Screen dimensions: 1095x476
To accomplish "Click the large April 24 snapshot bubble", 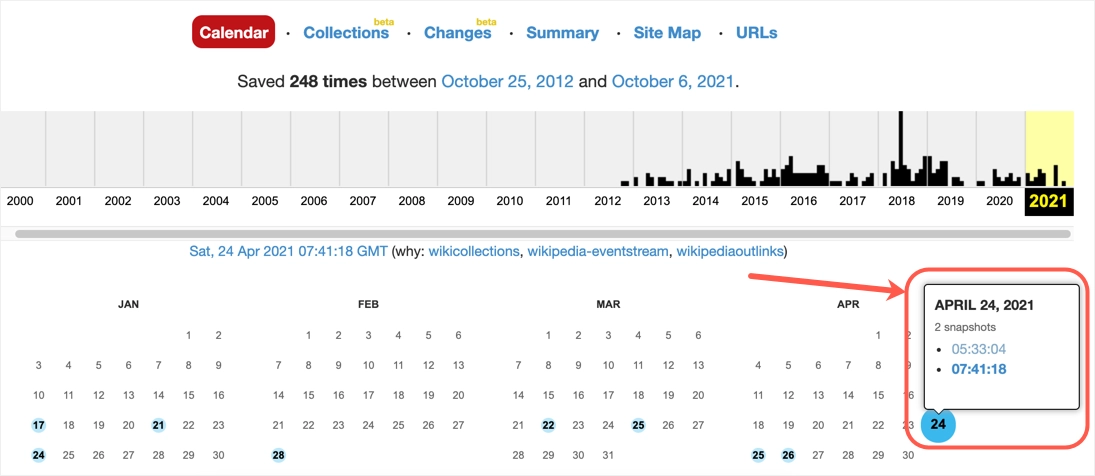I will click(937, 425).
